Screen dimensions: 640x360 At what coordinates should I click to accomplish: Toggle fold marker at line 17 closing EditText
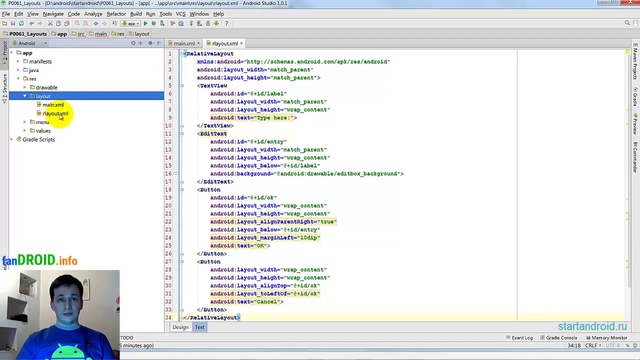(182, 182)
